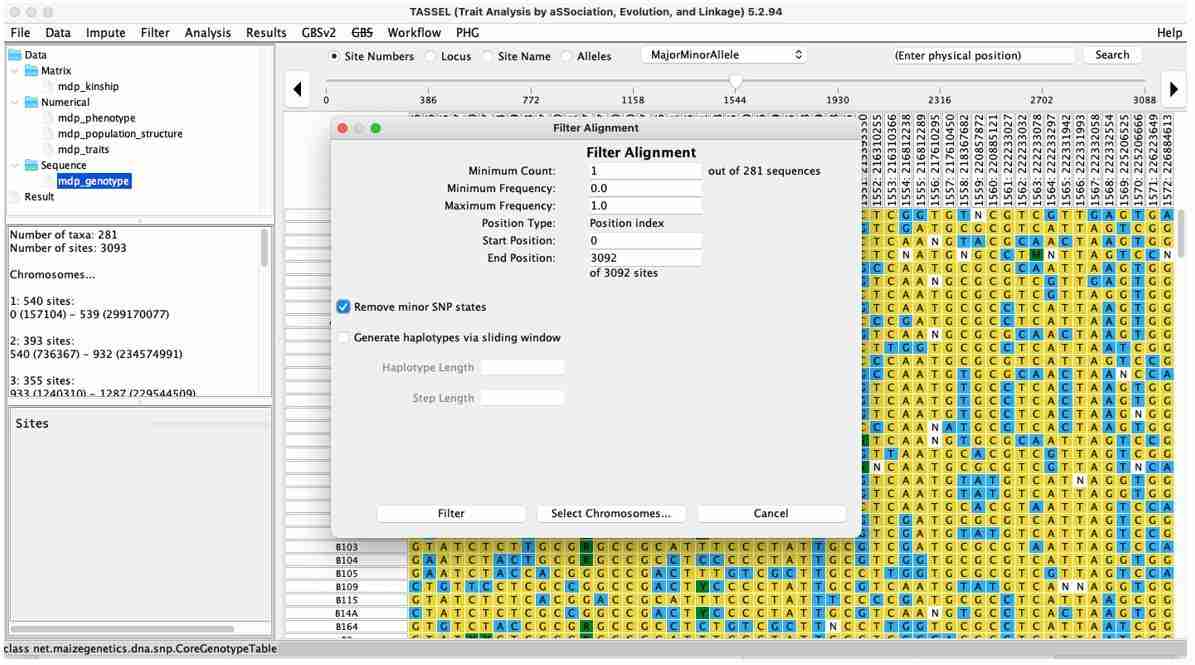Click the Cancel button
The height and width of the screenshot is (665, 1195).
pos(771,513)
